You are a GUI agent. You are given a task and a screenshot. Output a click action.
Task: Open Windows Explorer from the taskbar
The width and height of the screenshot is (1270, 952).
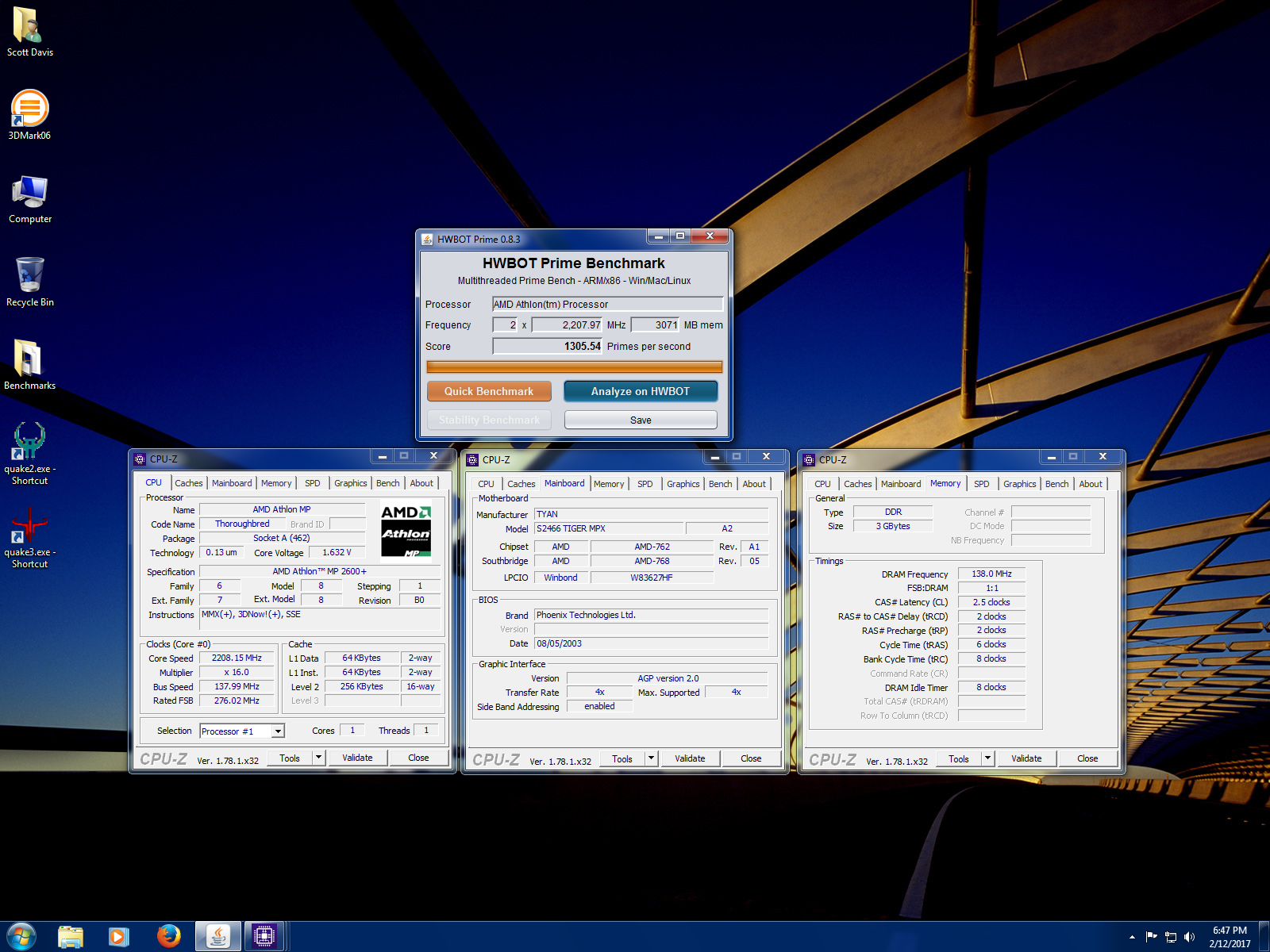click(x=71, y=937)
